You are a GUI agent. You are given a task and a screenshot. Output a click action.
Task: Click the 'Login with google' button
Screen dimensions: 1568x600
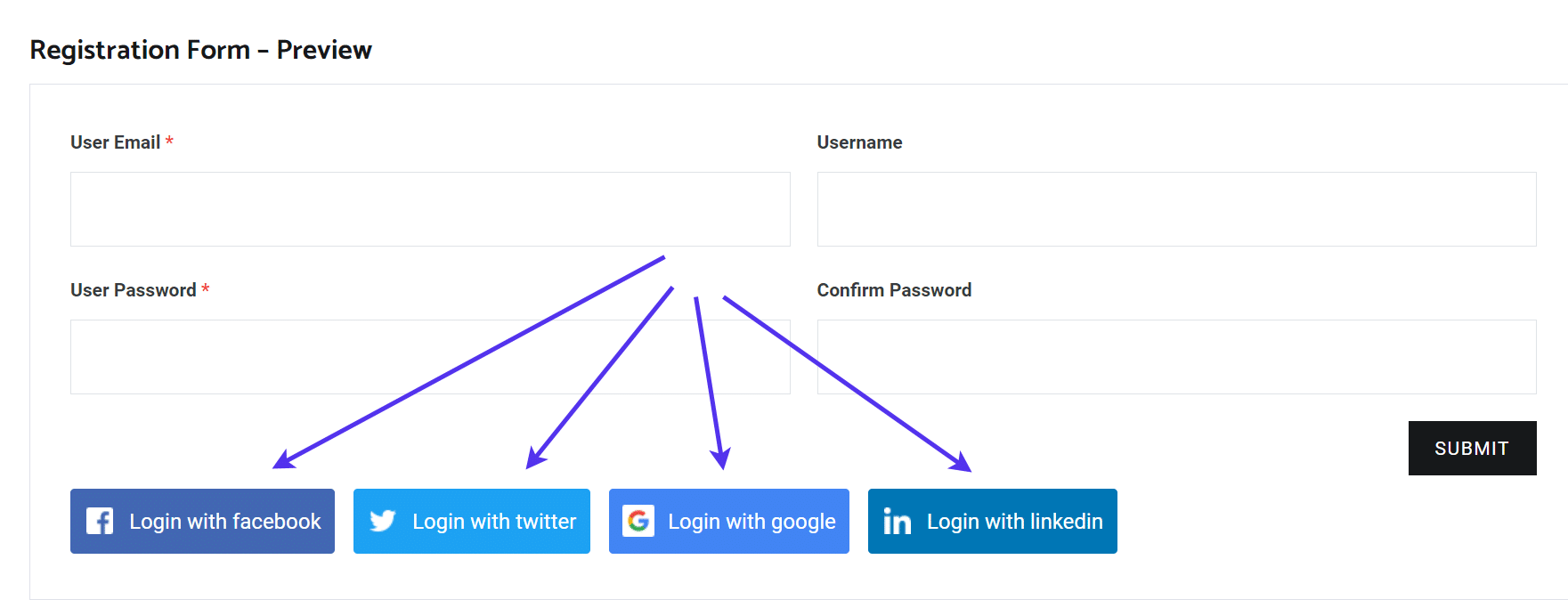[728, 522]
